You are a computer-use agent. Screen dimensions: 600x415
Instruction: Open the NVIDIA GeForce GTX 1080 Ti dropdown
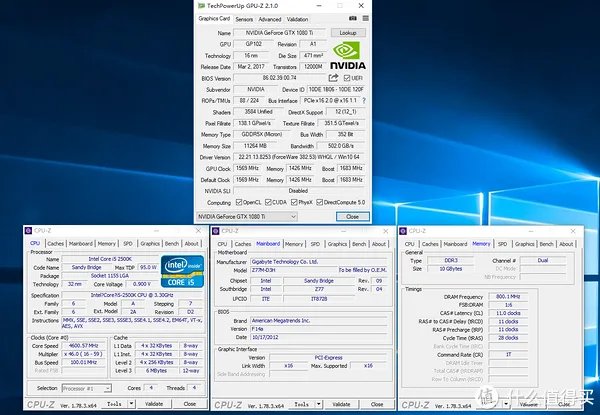[x=247, y=216]
